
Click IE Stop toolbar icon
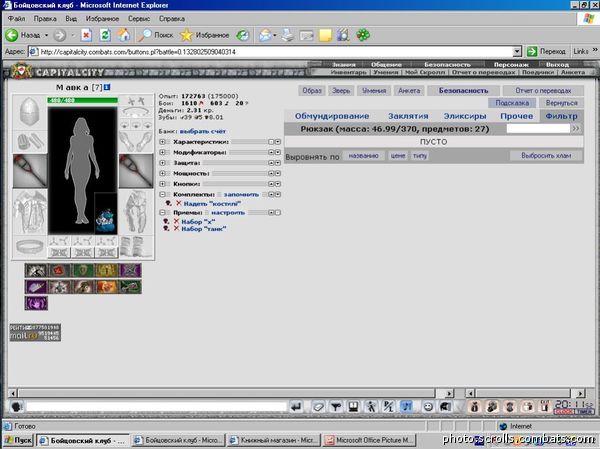86,35
